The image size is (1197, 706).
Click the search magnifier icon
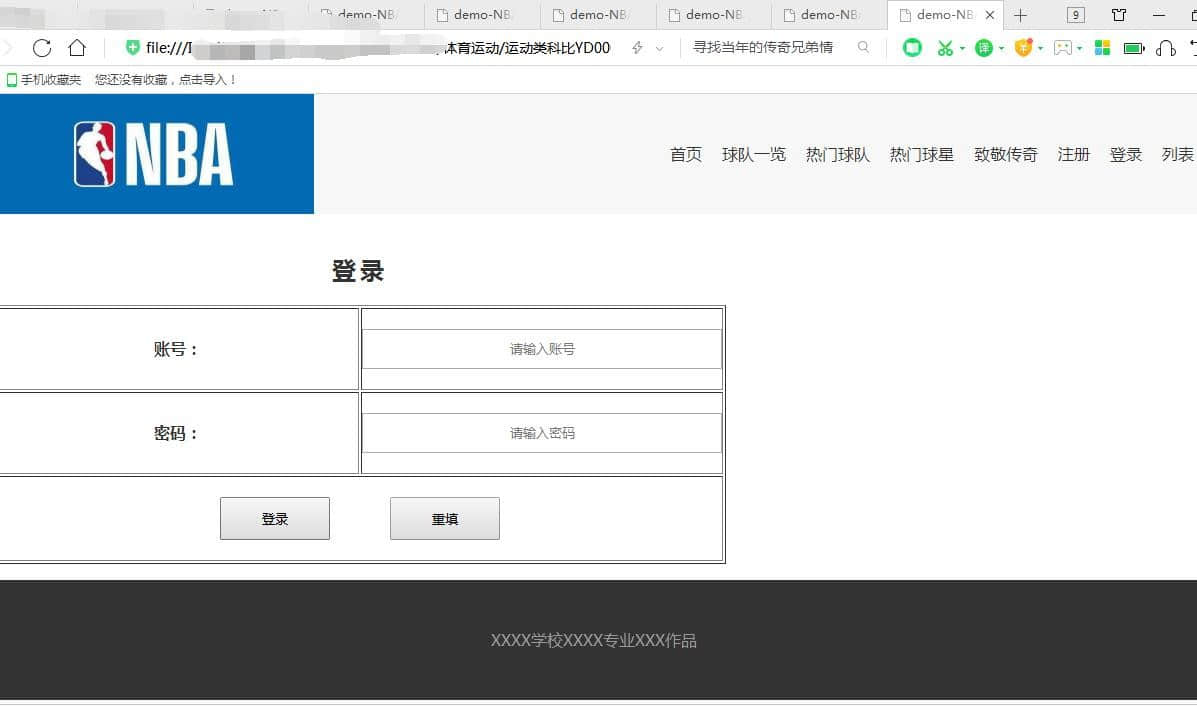(x=864, y=48)
